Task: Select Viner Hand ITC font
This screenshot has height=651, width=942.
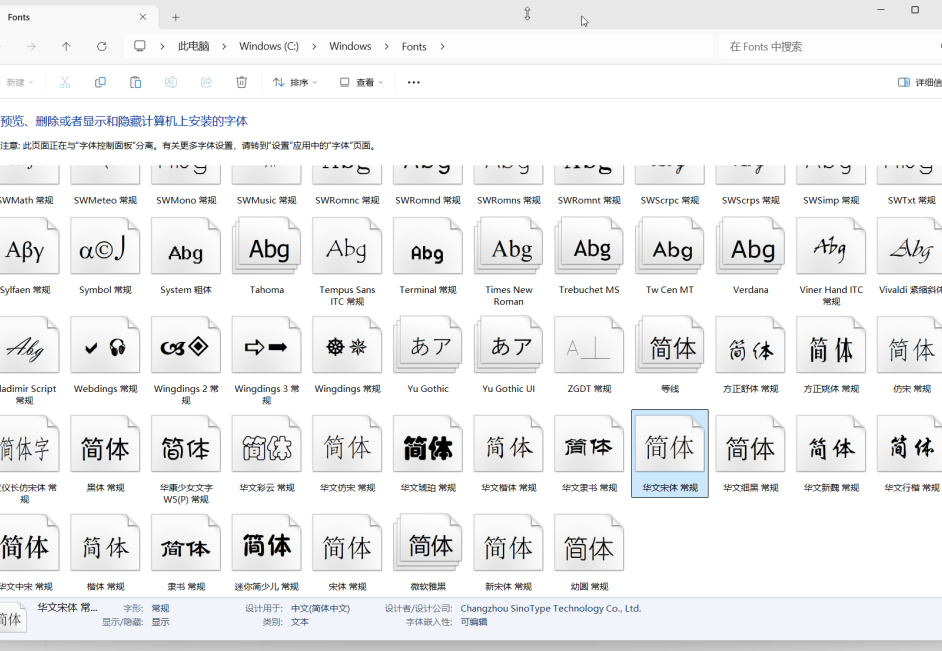Action: click(x=831, y=262)
